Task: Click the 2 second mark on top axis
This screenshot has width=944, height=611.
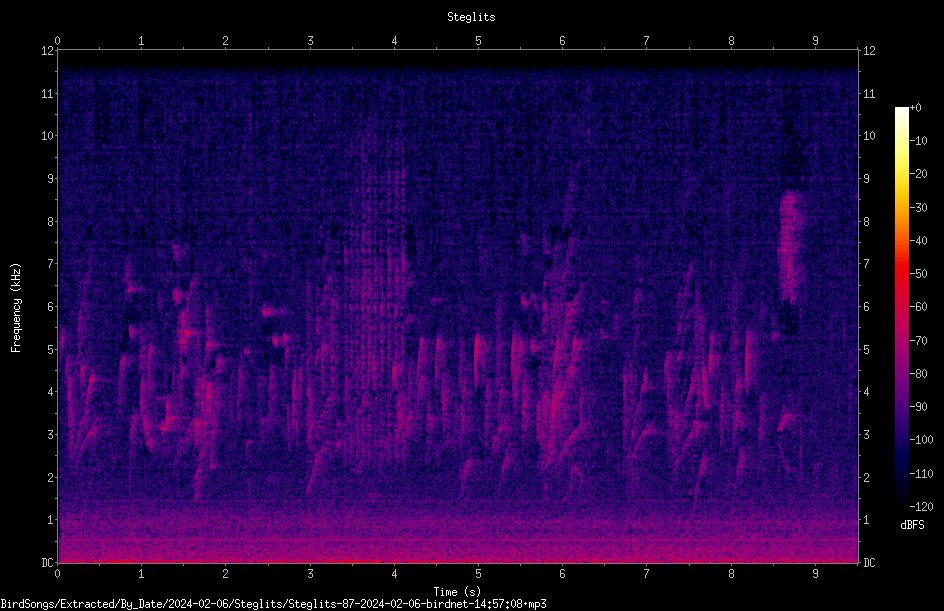Action: pyautogui.click(x=225, y=41)
